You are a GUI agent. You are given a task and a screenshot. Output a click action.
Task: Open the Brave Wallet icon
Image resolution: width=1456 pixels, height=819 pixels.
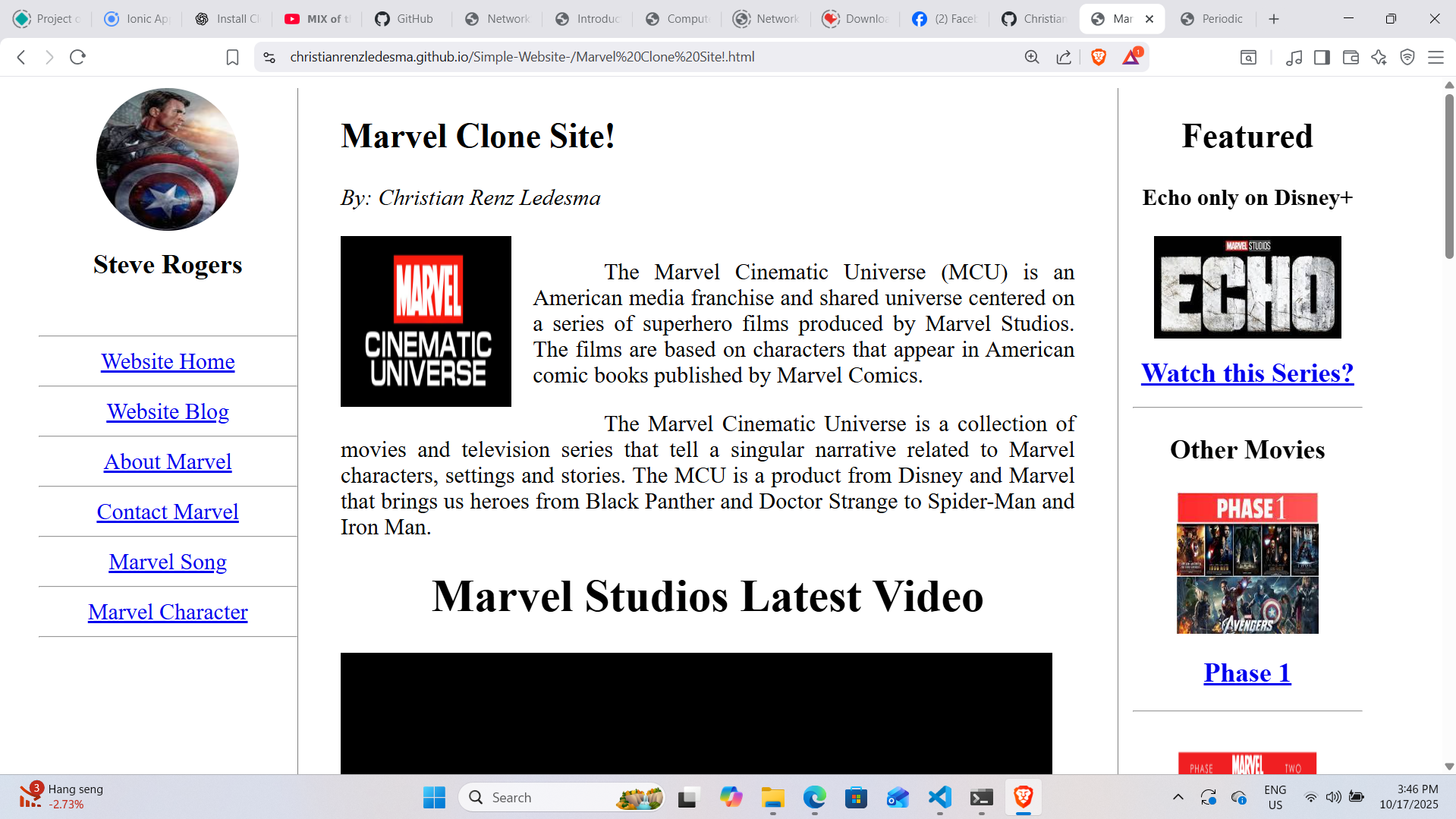[1351, 57]
